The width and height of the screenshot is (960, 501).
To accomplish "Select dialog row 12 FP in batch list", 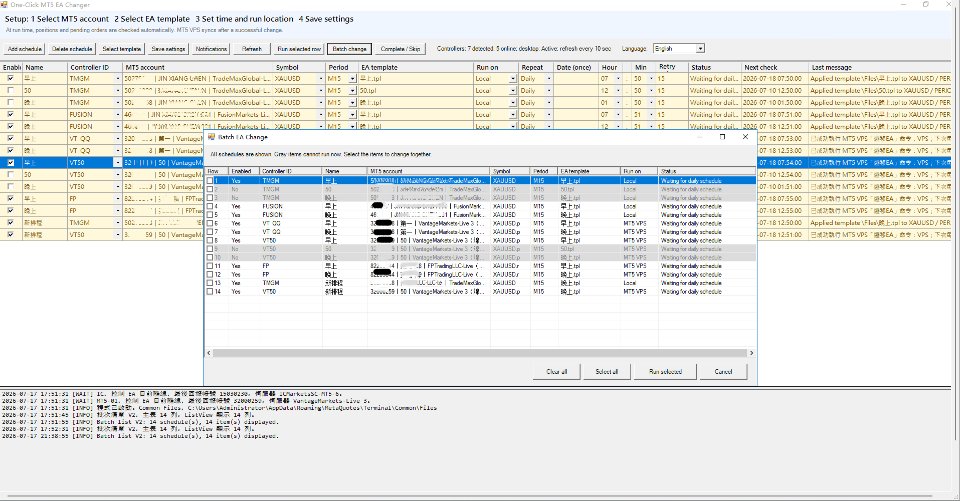I will 480,275.
